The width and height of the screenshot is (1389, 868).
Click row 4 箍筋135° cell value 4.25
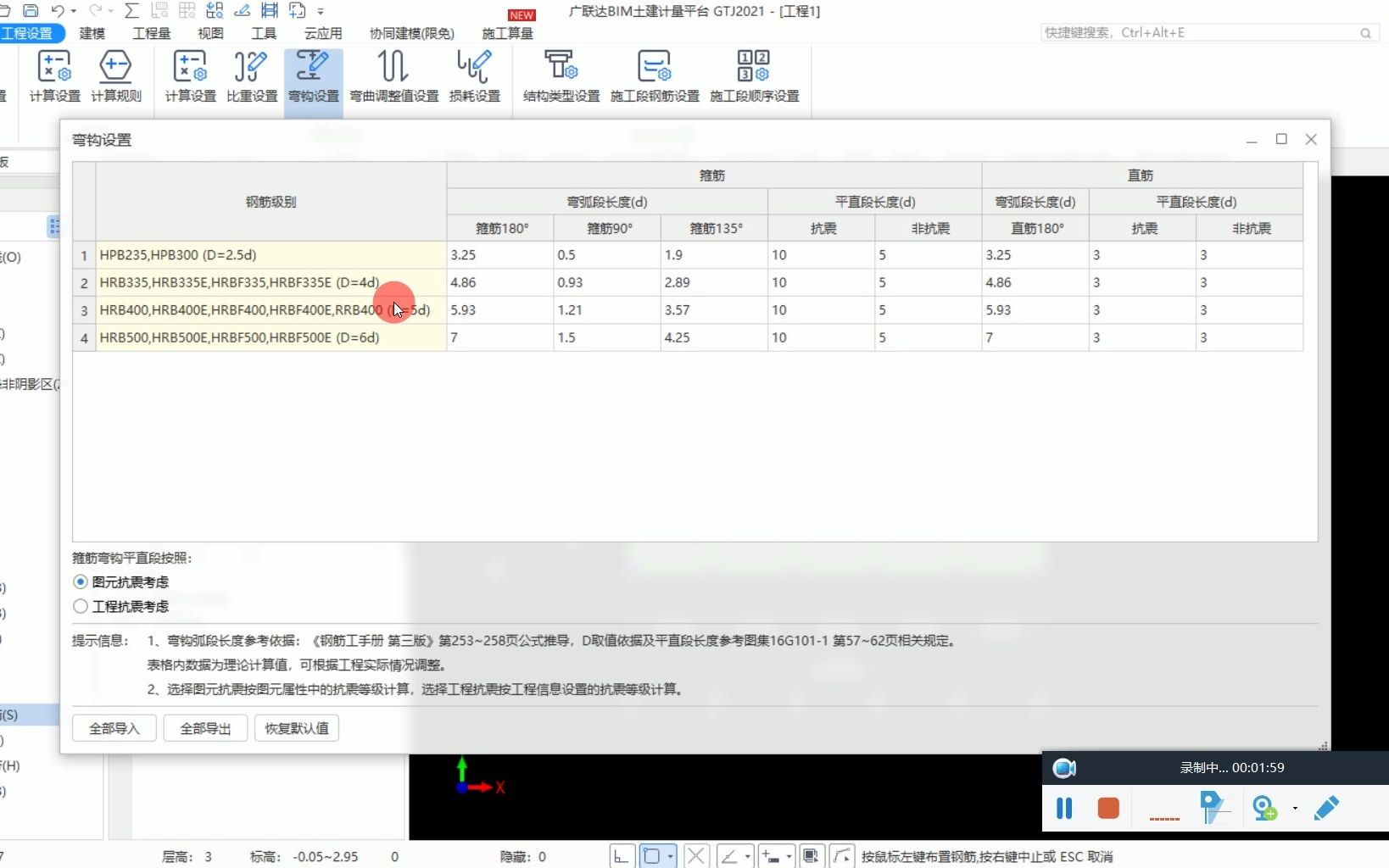[x=714, y=337]
